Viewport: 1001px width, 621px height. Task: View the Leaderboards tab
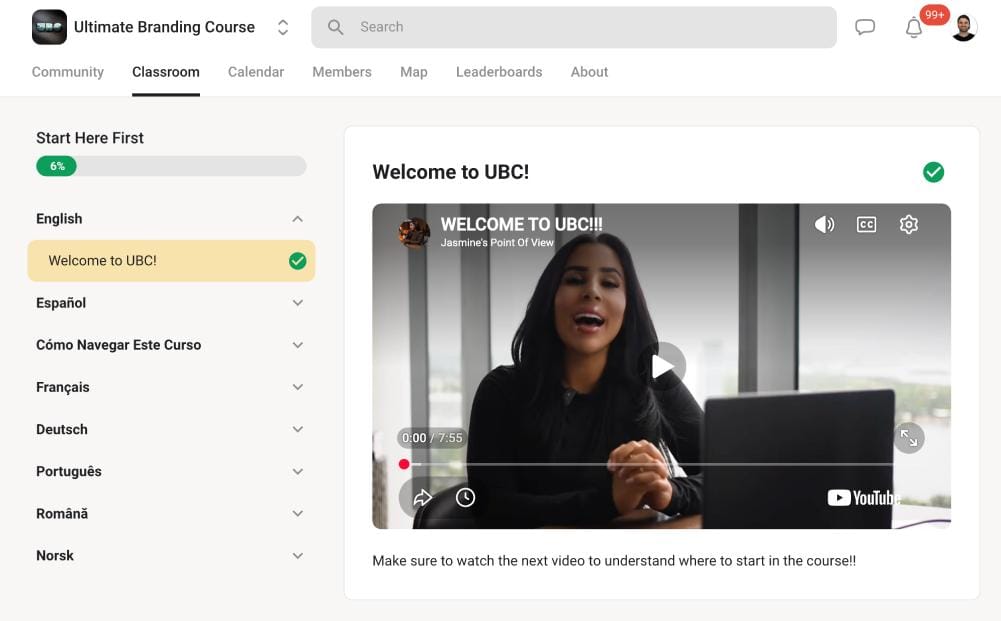coord(499,72)
